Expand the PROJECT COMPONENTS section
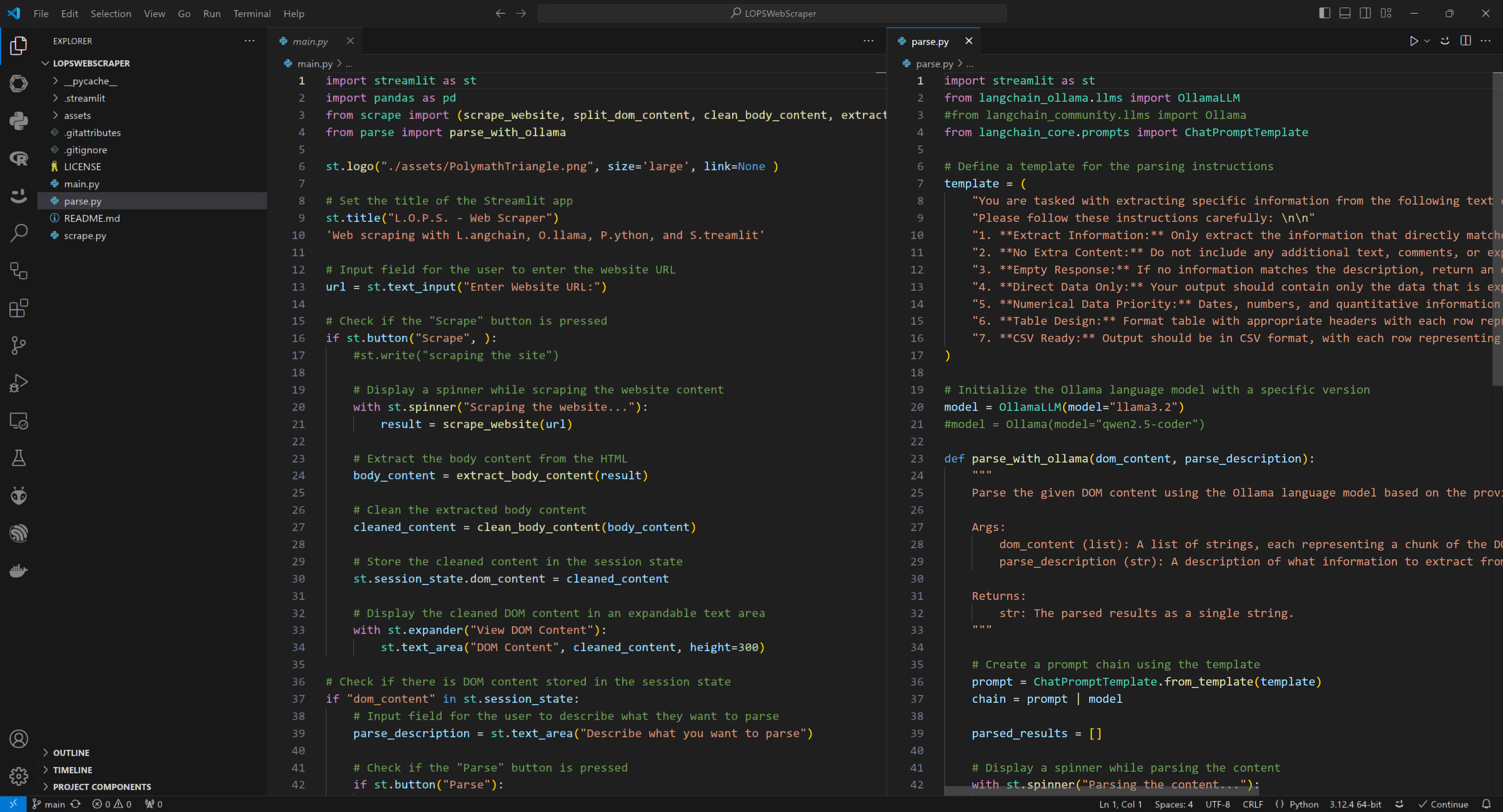This screenshot has width=1503, height=812. pos(152,787)
